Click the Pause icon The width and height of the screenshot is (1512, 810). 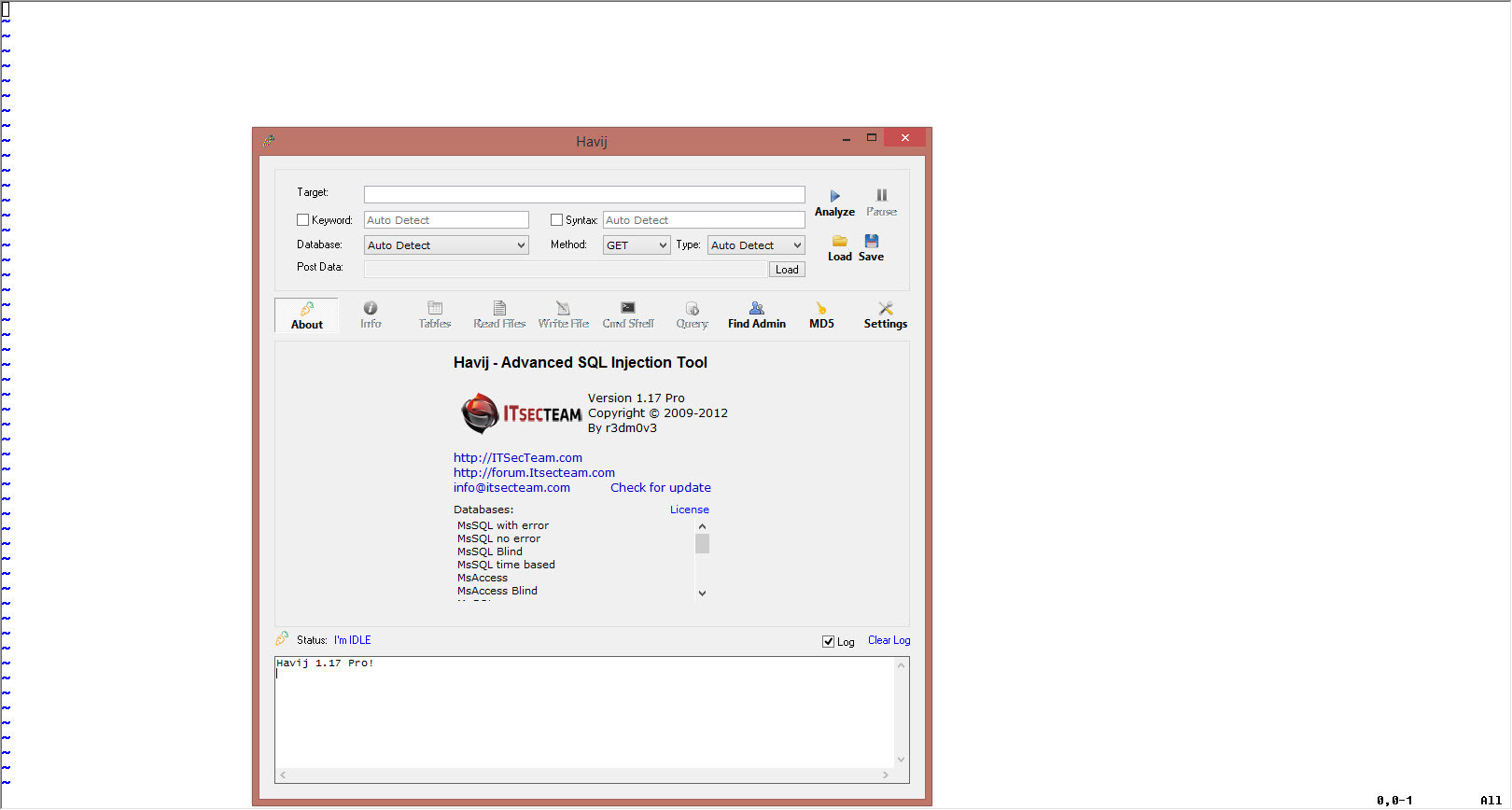tap(881, 195)
